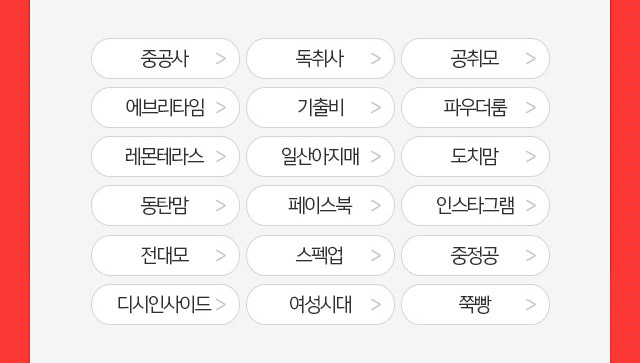Click the chevron on 스펙업

coord(376,256)
